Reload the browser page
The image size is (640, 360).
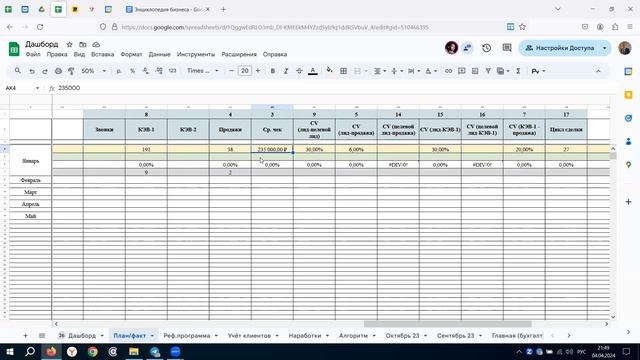click(x=40, y=27)
